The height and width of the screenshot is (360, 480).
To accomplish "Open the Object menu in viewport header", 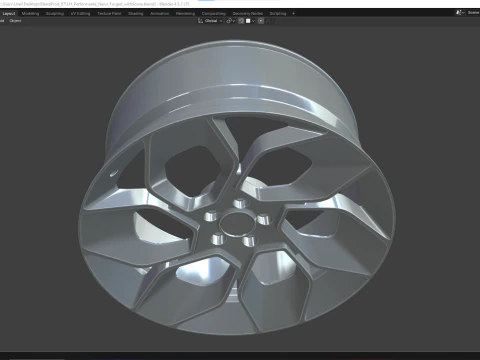I will (x=15, y=21).
